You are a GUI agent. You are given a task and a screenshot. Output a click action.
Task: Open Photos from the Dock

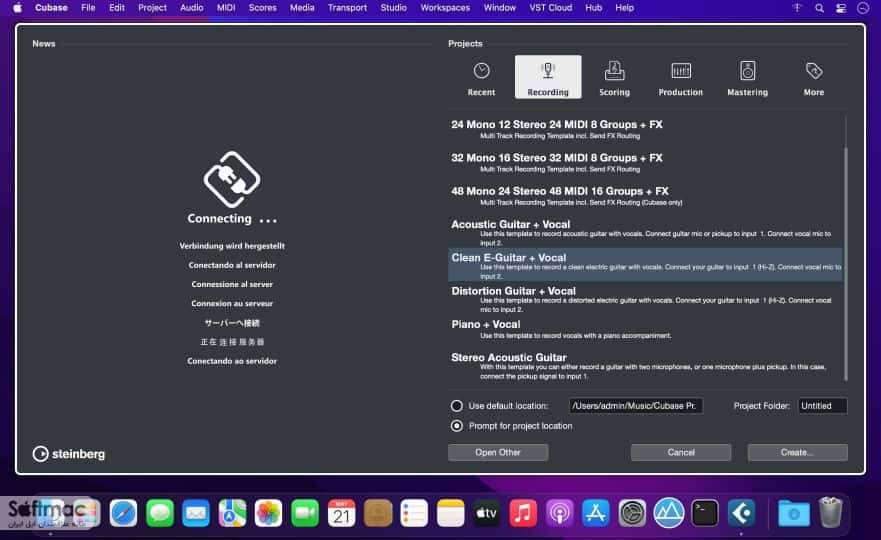coord(268,513)
